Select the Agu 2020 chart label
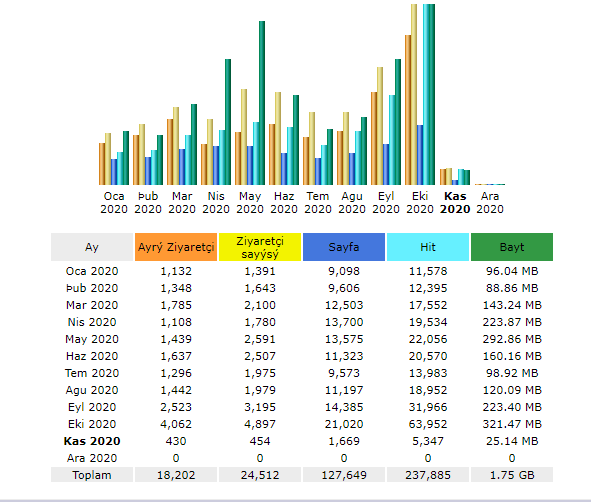The width and height of the screenshot is (591, 502). click(x=352, y=202)
